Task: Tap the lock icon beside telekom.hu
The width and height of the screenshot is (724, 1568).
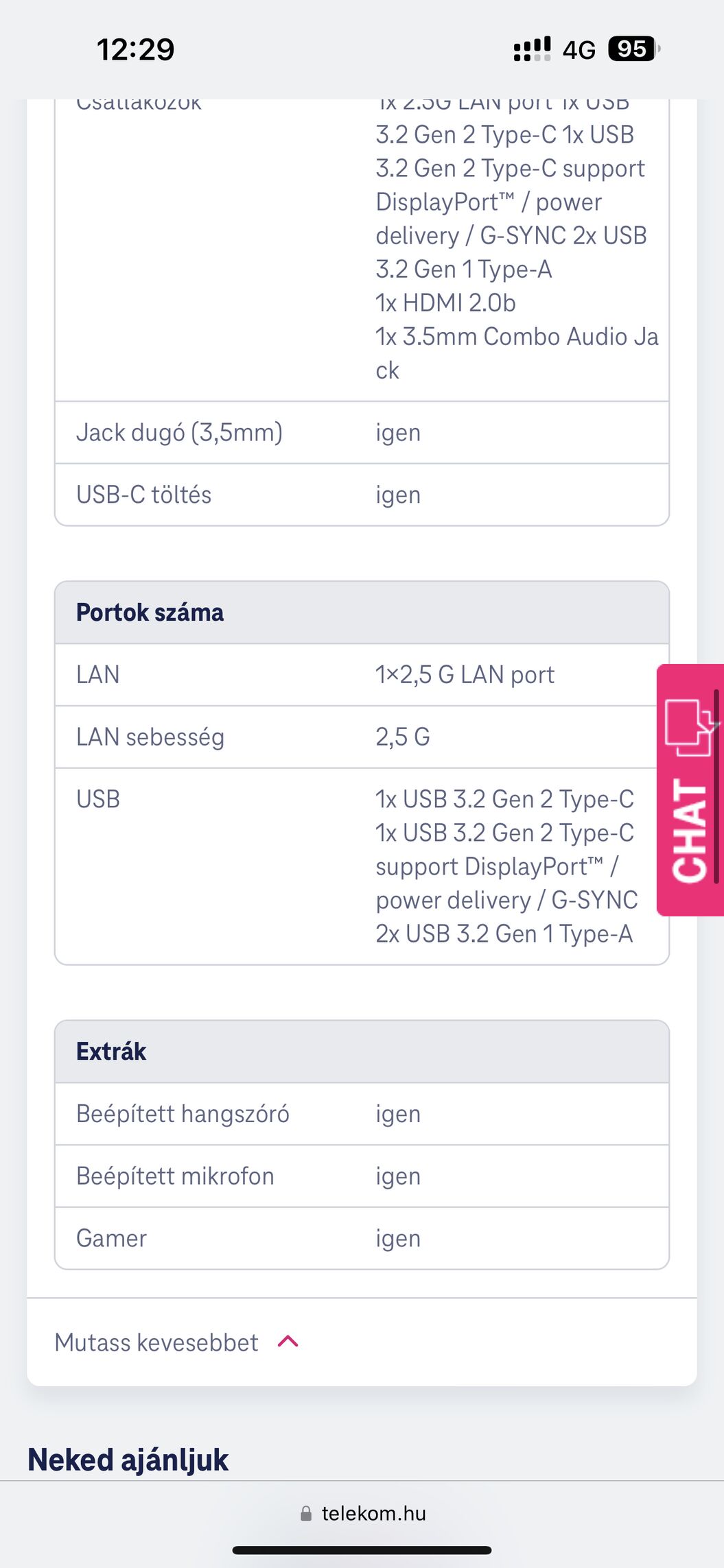Action: click(x=306, y=1513)
